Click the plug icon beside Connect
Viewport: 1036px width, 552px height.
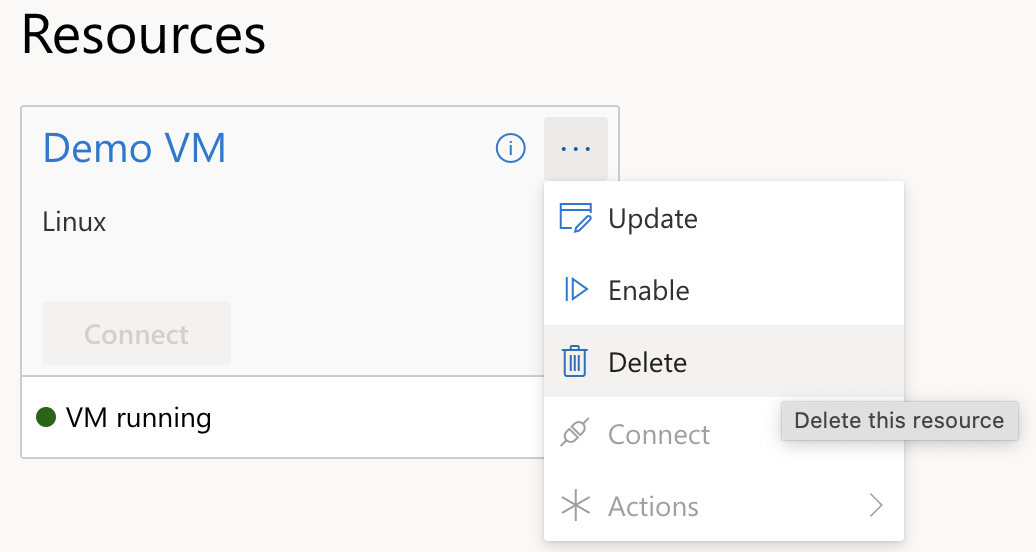[x=575, y=434]
